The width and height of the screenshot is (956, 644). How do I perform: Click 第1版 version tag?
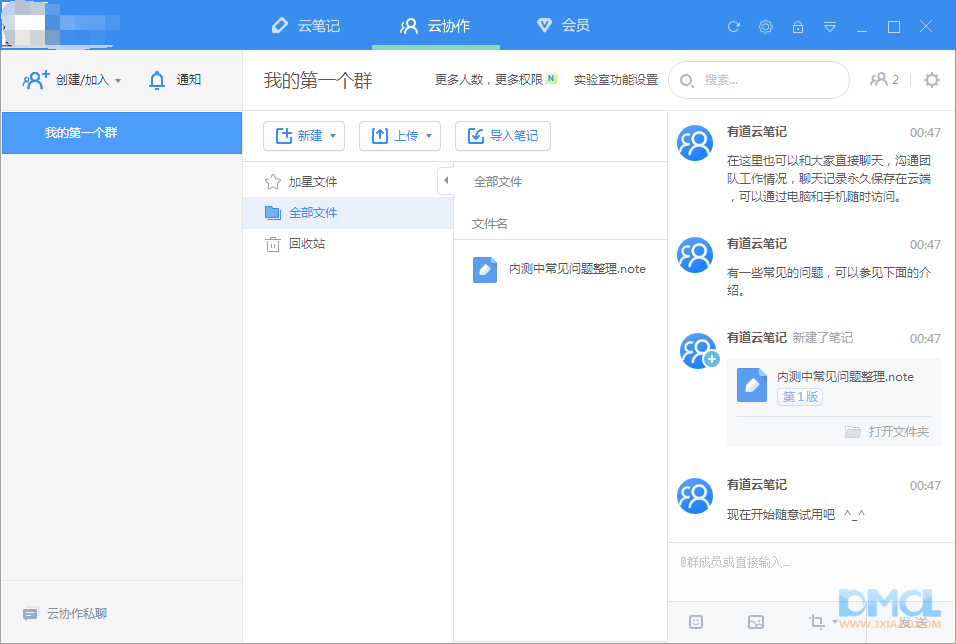coord(800,397)
